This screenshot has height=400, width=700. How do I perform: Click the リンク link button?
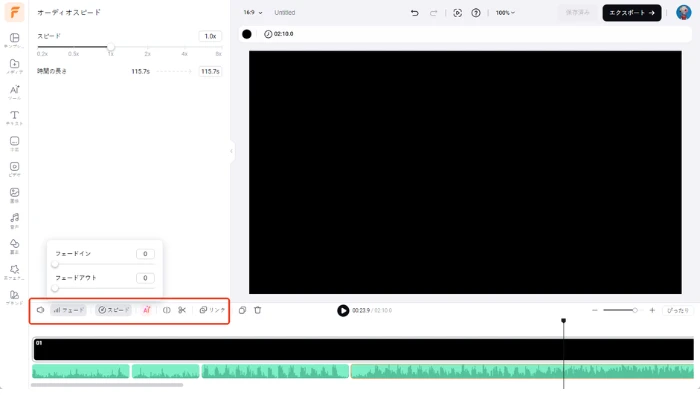click(x=212, y=310)
